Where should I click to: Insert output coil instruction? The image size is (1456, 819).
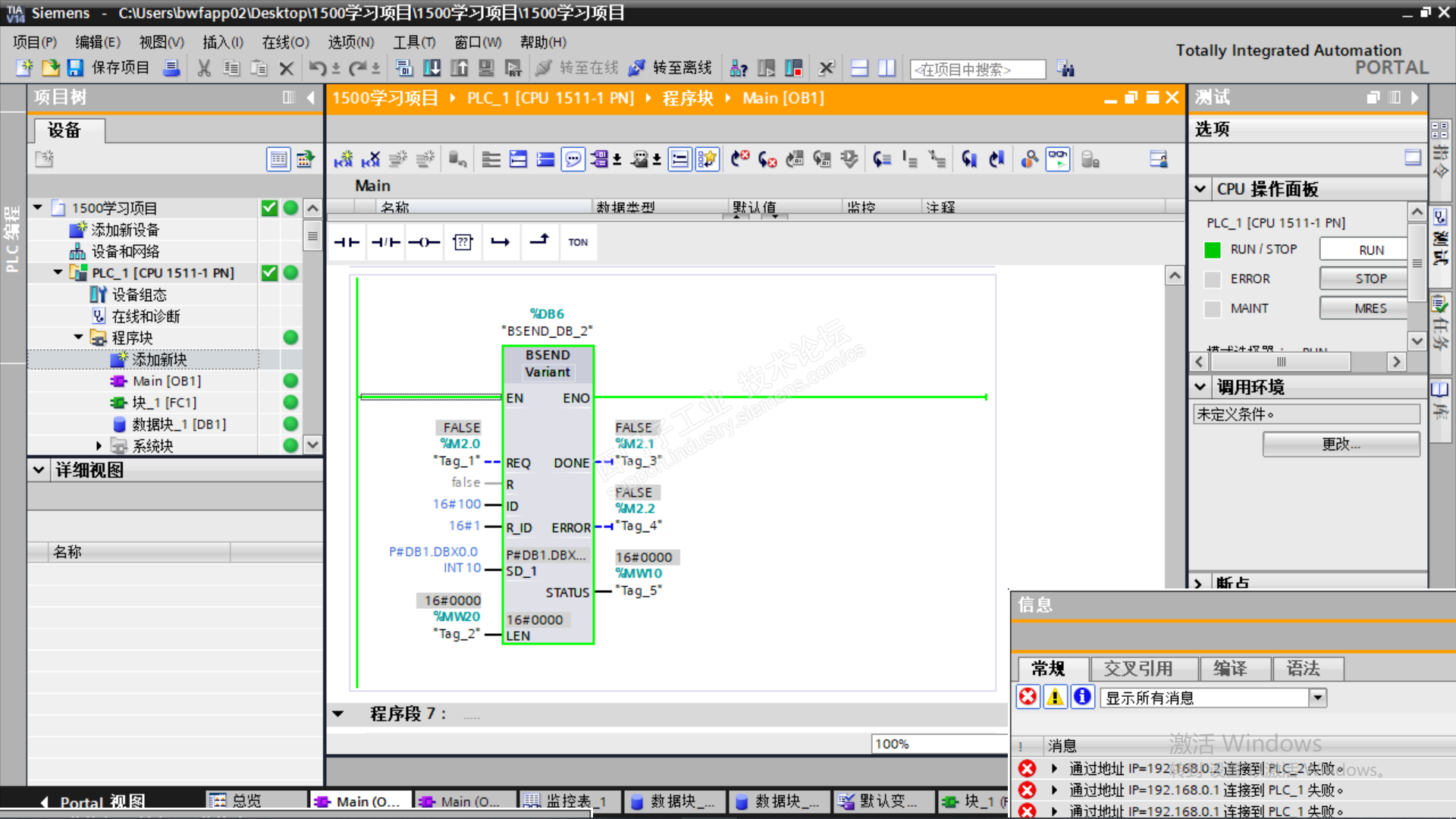point(424,242)
